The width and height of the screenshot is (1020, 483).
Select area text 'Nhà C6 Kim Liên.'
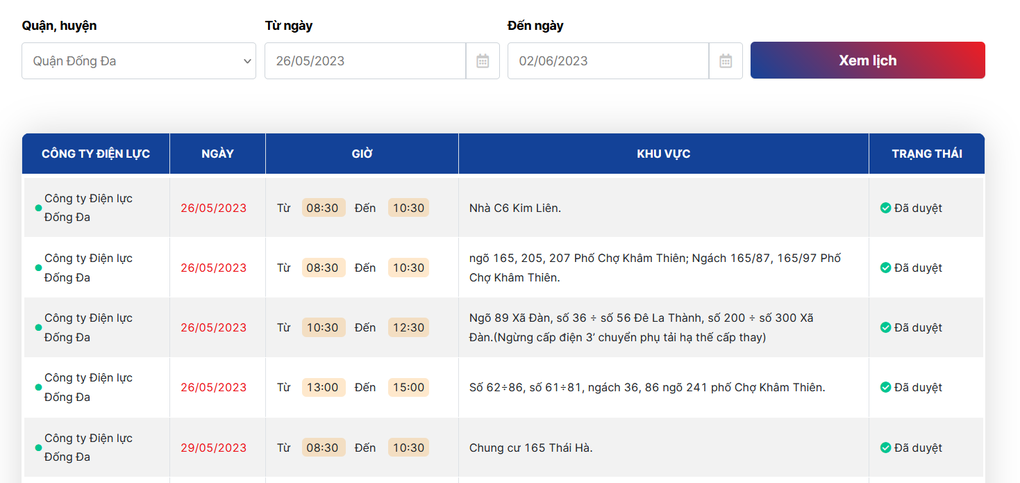[515, 208]
